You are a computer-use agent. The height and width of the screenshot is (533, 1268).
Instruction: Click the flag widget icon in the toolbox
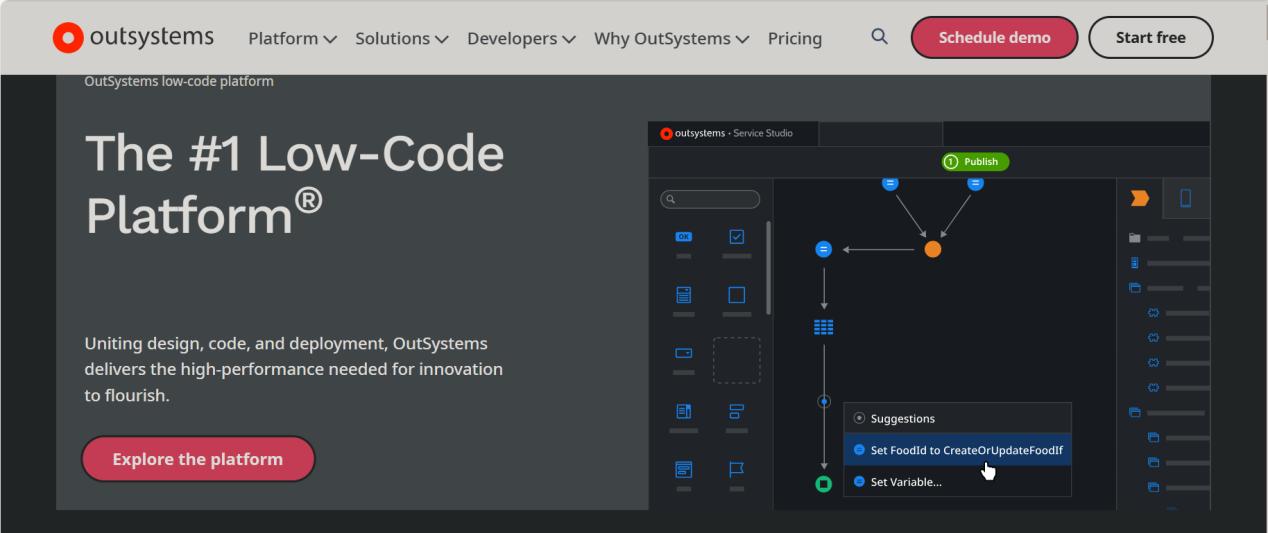coord(737,468)
